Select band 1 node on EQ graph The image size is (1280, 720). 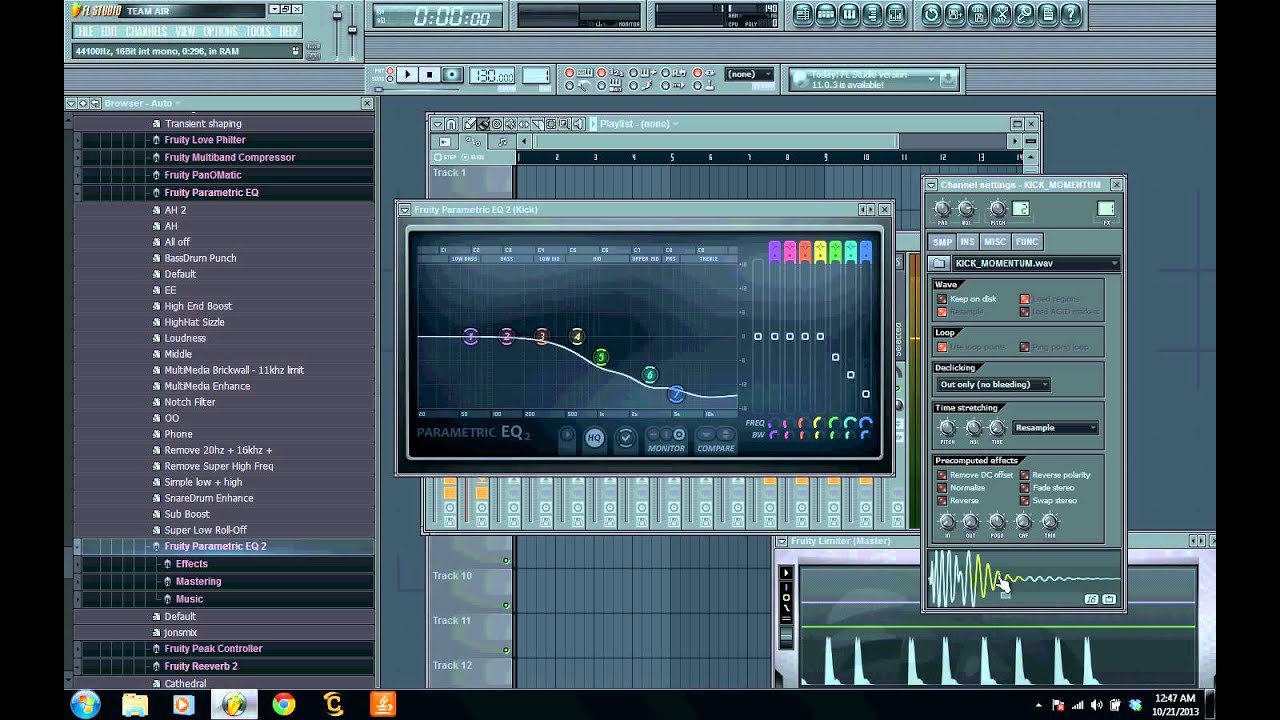[x=471, y=336]
